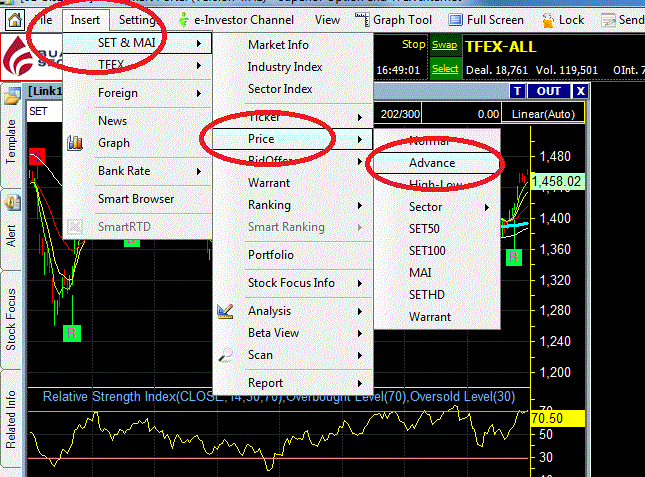This screenshot has width=645, height=477.
Task: Select the SET & MAI submenu
Action: pos(137,43)
